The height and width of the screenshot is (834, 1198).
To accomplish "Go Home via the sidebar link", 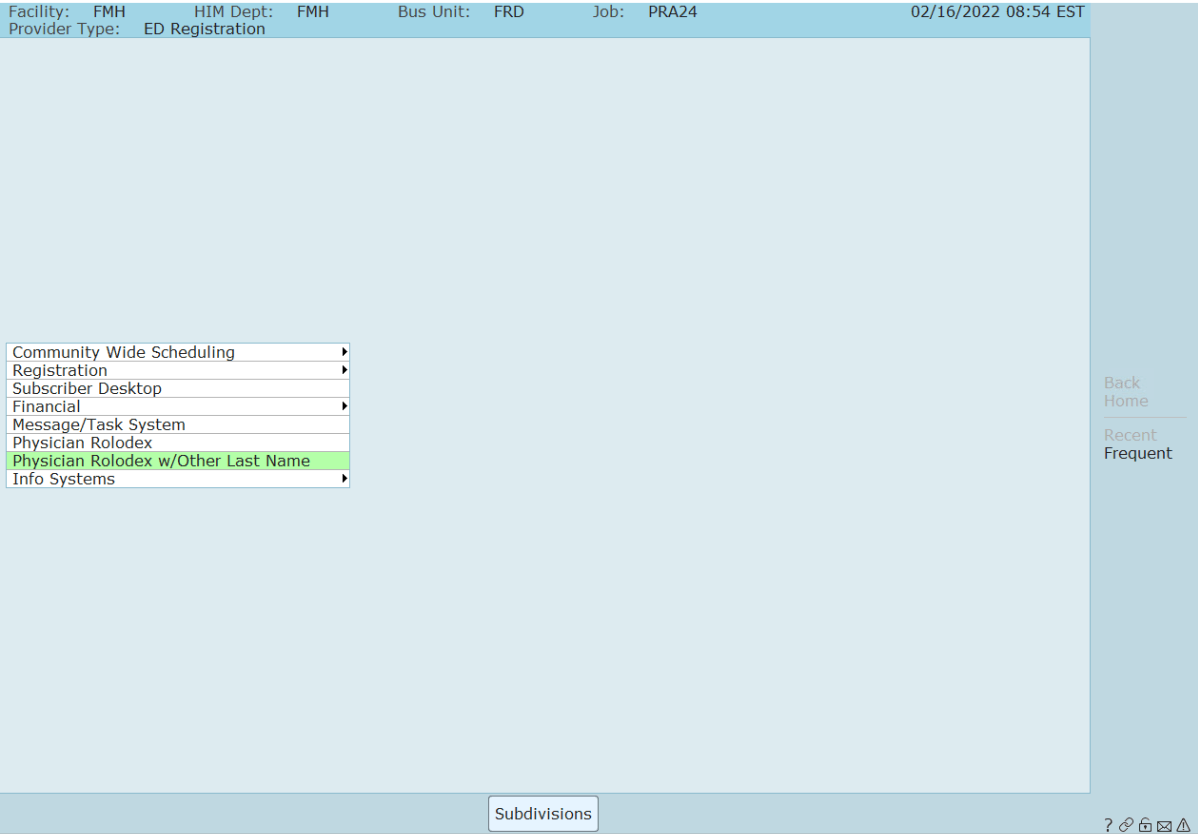I will [1125, 401].
